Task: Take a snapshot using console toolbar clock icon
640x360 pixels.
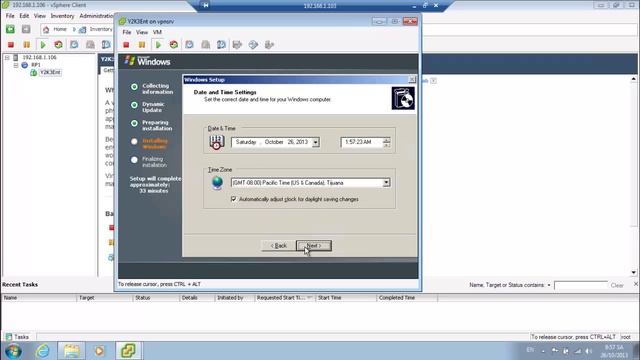Action: 189,45
